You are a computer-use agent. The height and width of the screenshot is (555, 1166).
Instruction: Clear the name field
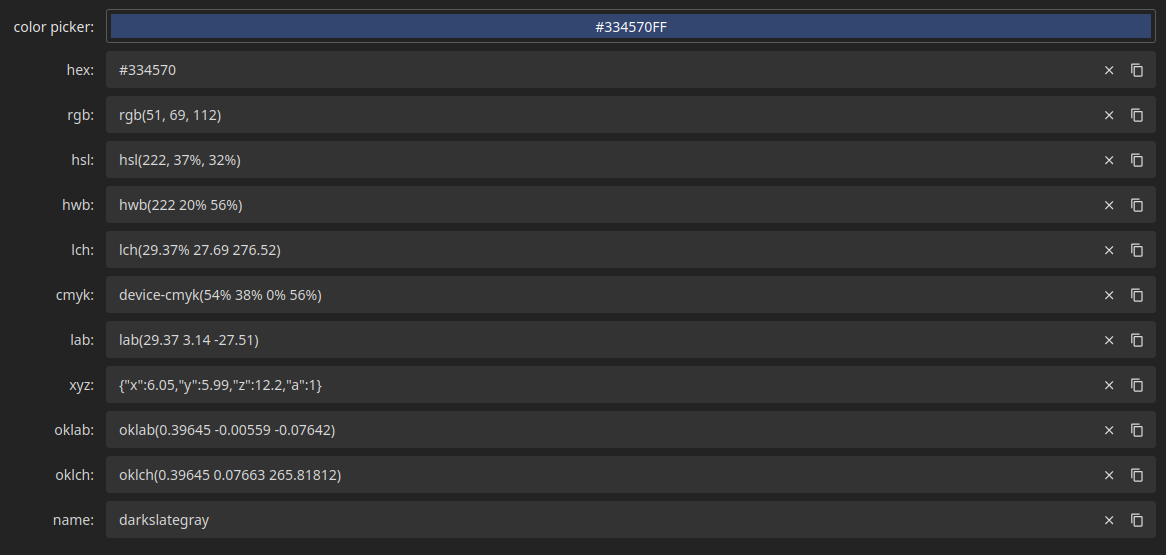(x=1109, y=520)
